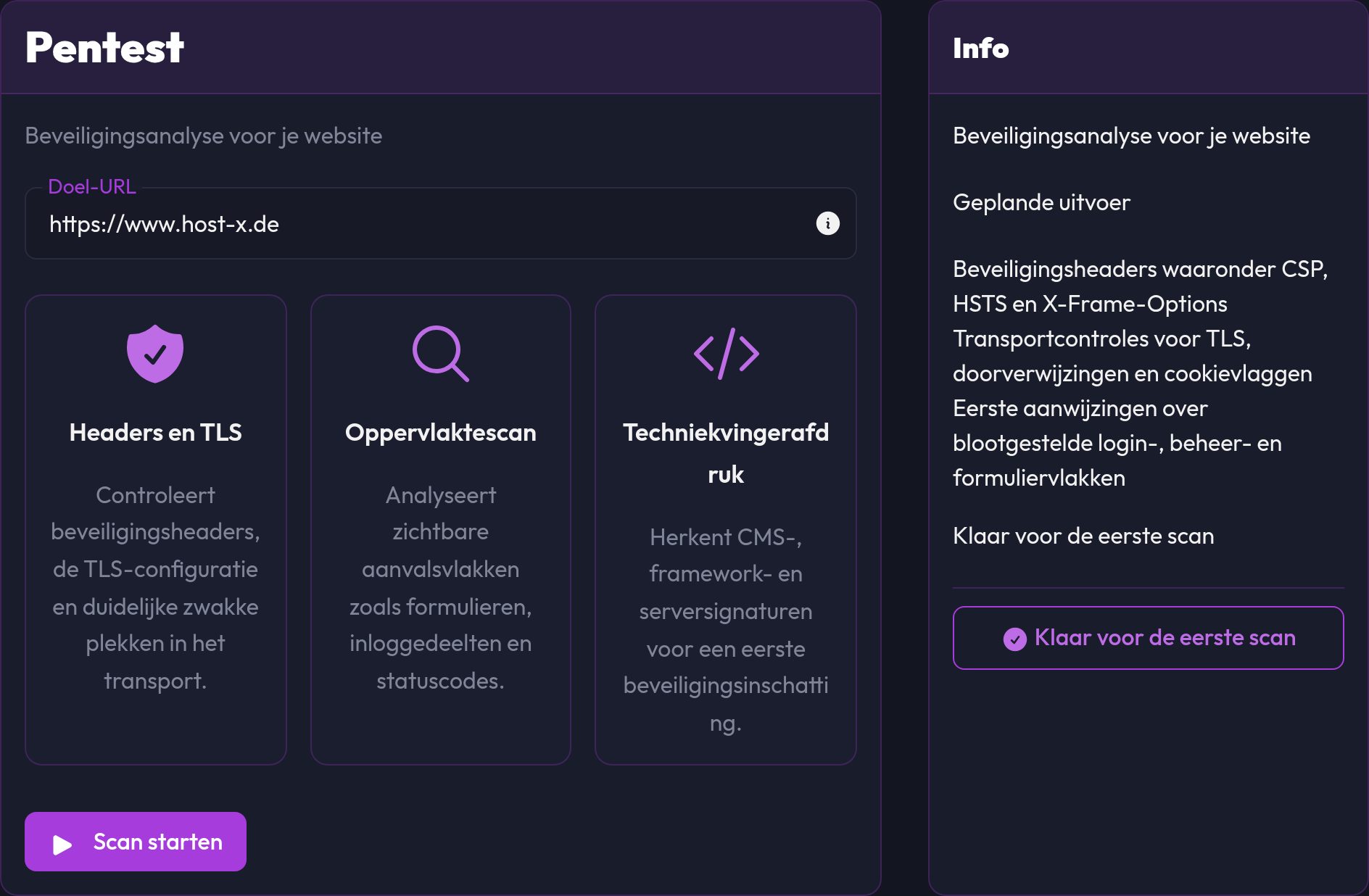Screen dimensions: 1369x896
Task: Click the magnifying glass icon
Action: [441, 354]
